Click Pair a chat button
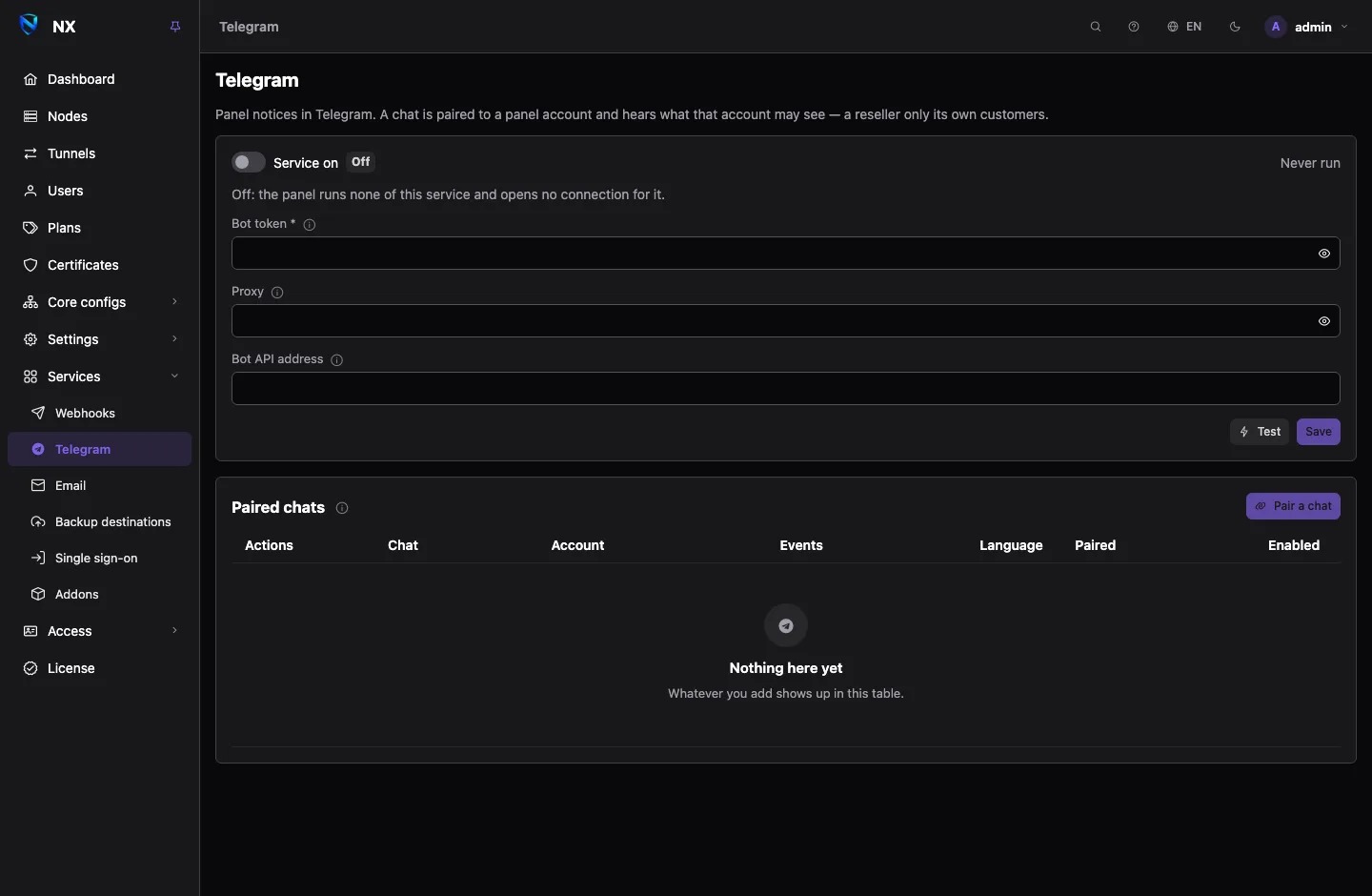 (1293, 506)
